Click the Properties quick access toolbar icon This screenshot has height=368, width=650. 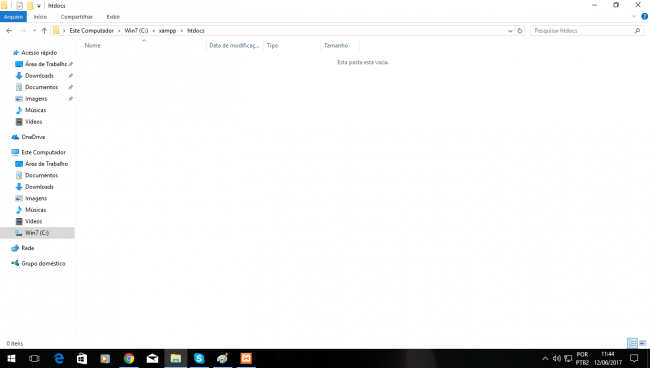click(19, 6)
